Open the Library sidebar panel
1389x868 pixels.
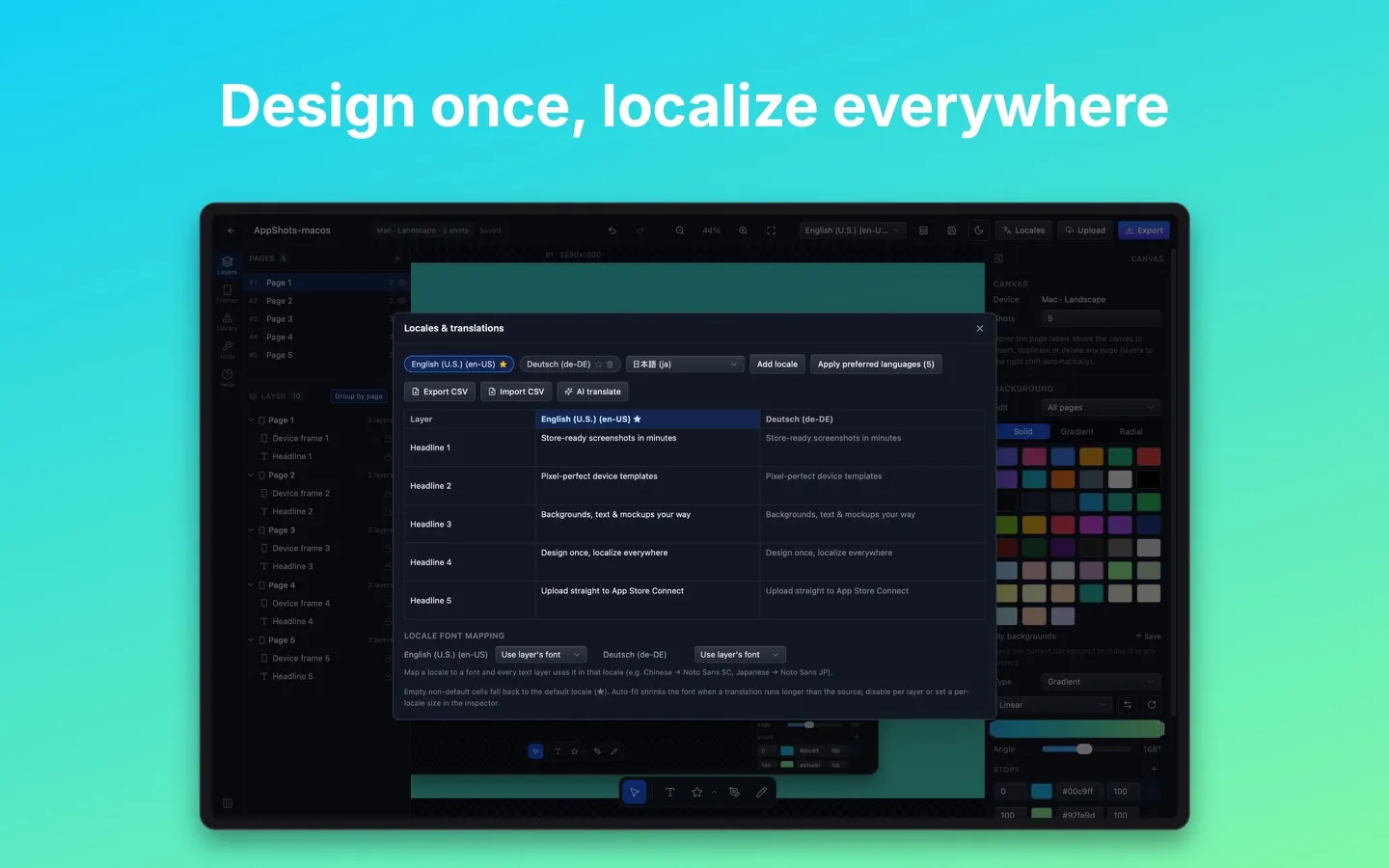(x=227, y=321)
